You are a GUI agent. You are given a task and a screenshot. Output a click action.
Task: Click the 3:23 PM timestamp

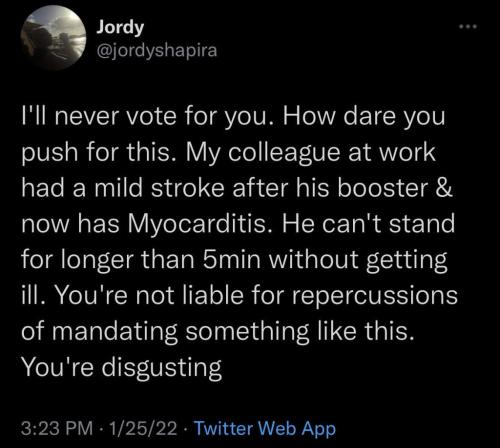pos(57,428)
